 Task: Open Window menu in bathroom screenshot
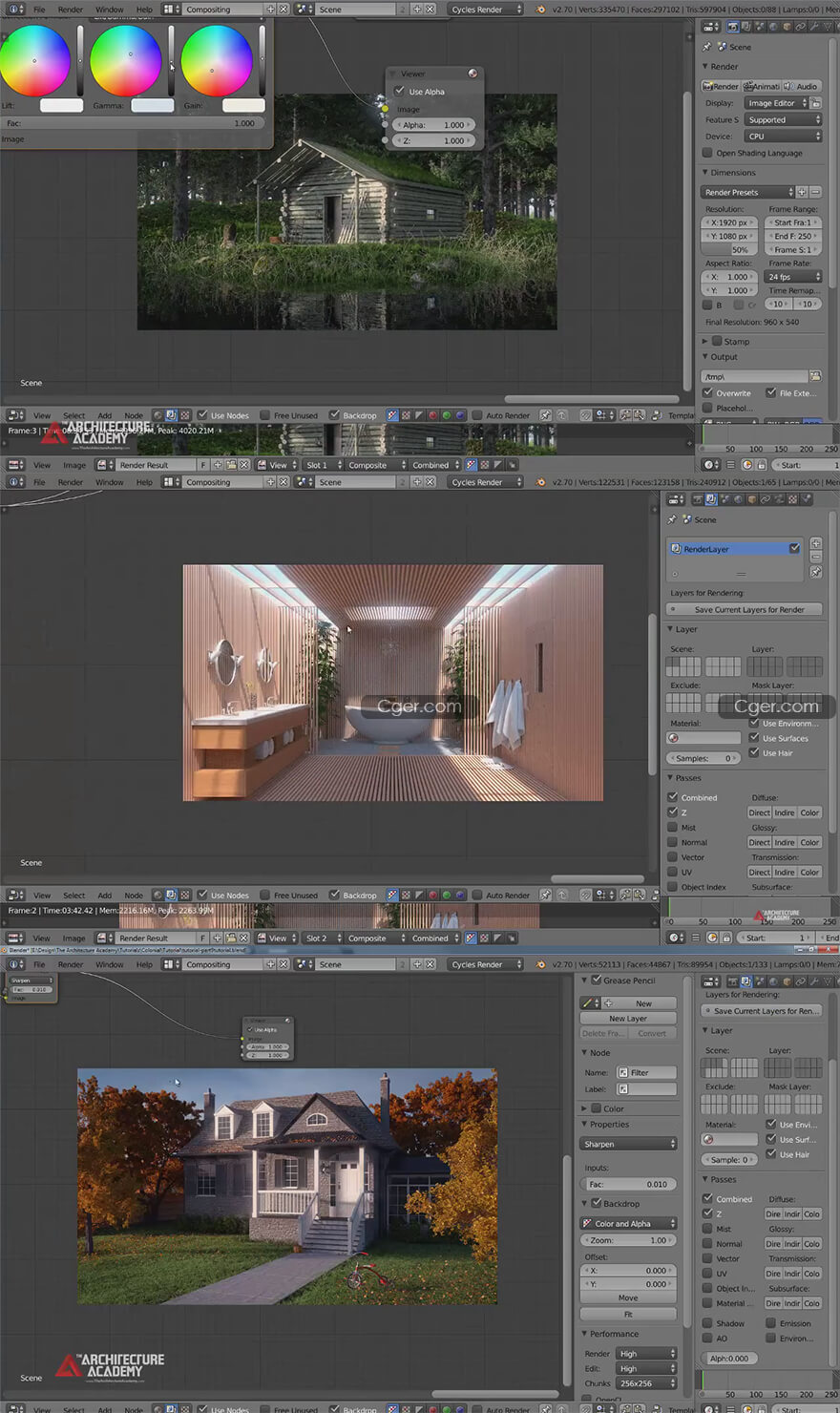coord(109,482)
